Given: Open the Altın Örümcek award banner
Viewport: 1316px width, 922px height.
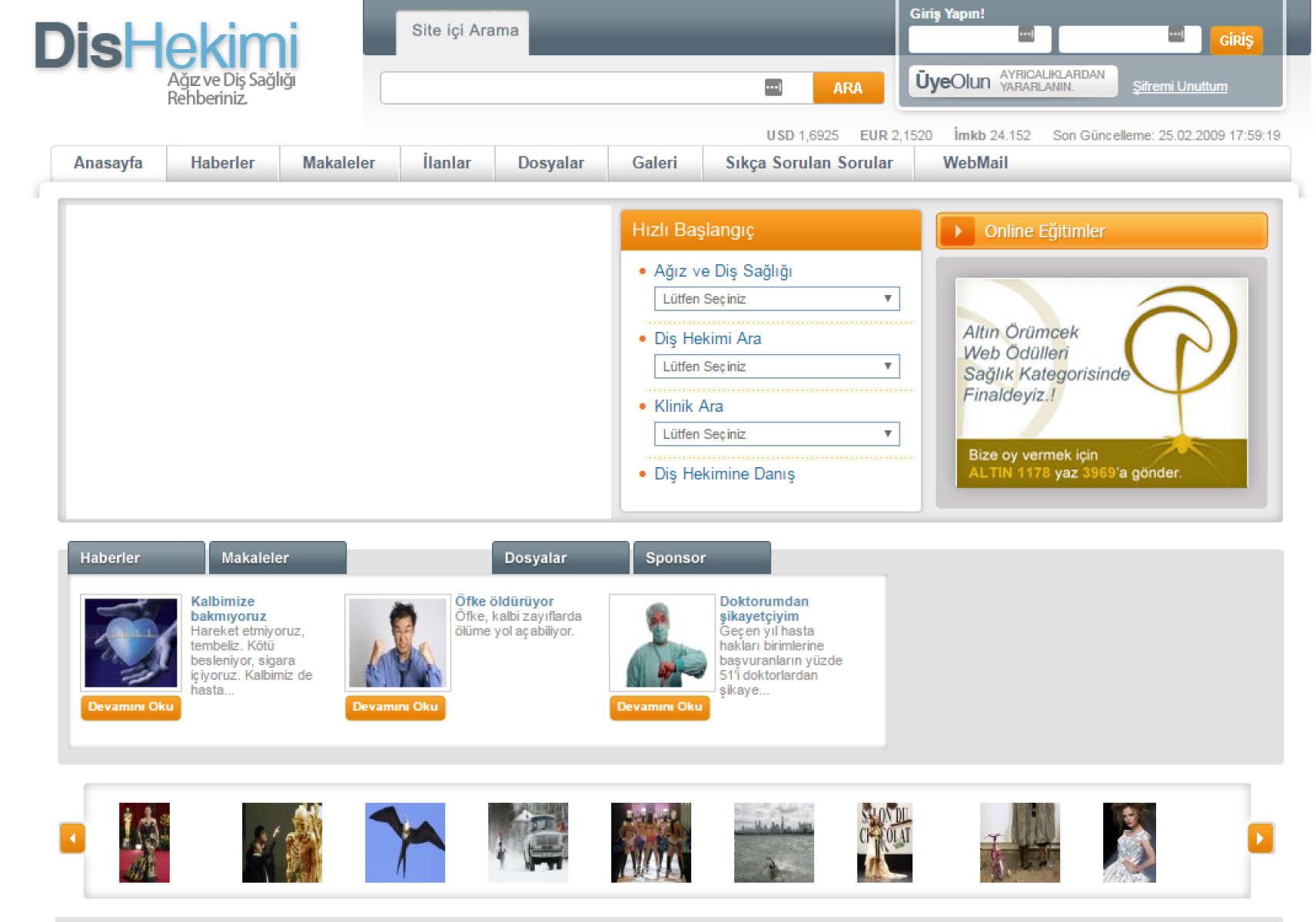Looking at the screenshot, I should click(1101, 383).
